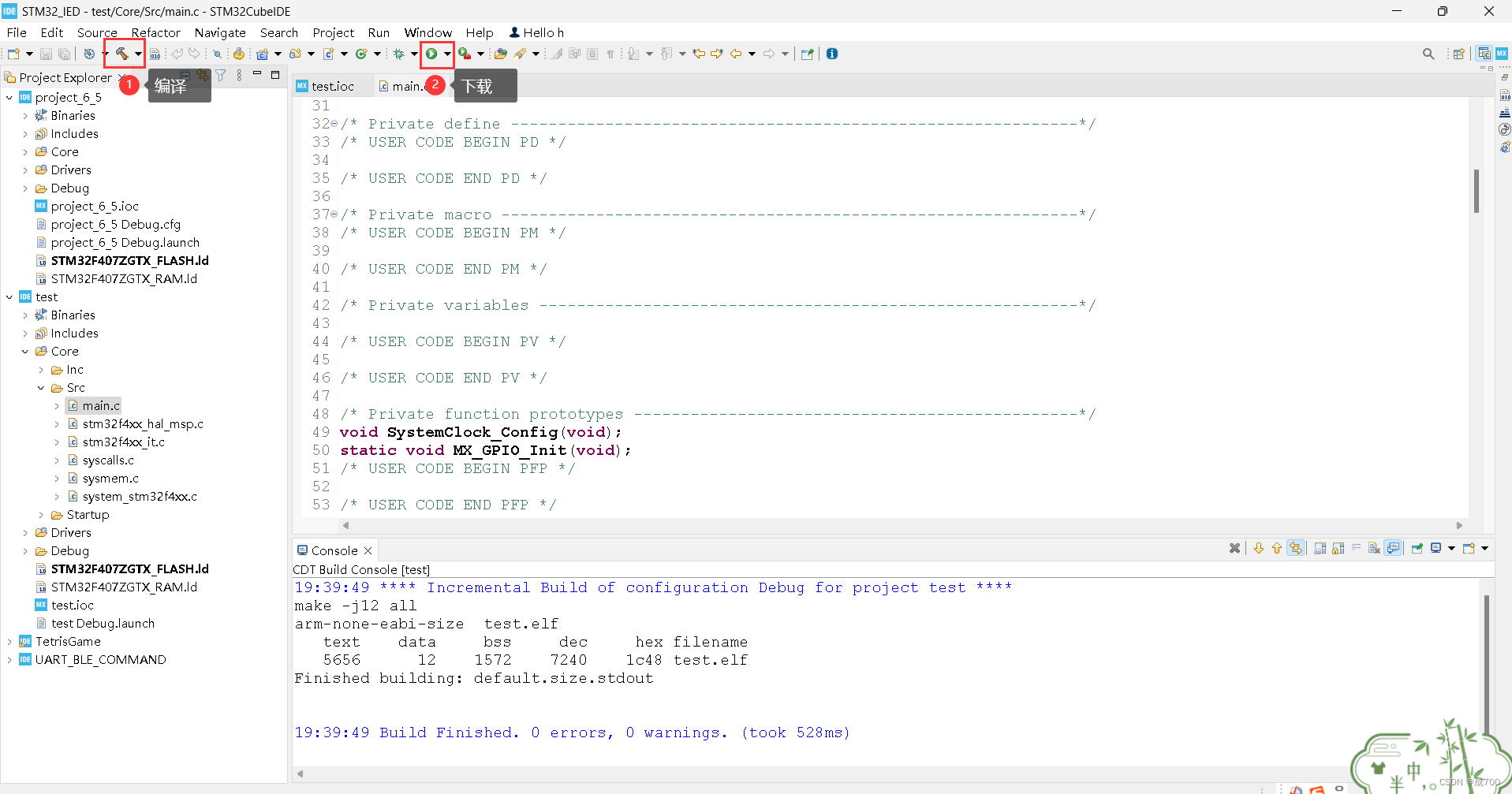This screenshot has width=1512, height=794.
Task: Open the Debug bug dropdown arrow
Action: (x=414, y=54)
